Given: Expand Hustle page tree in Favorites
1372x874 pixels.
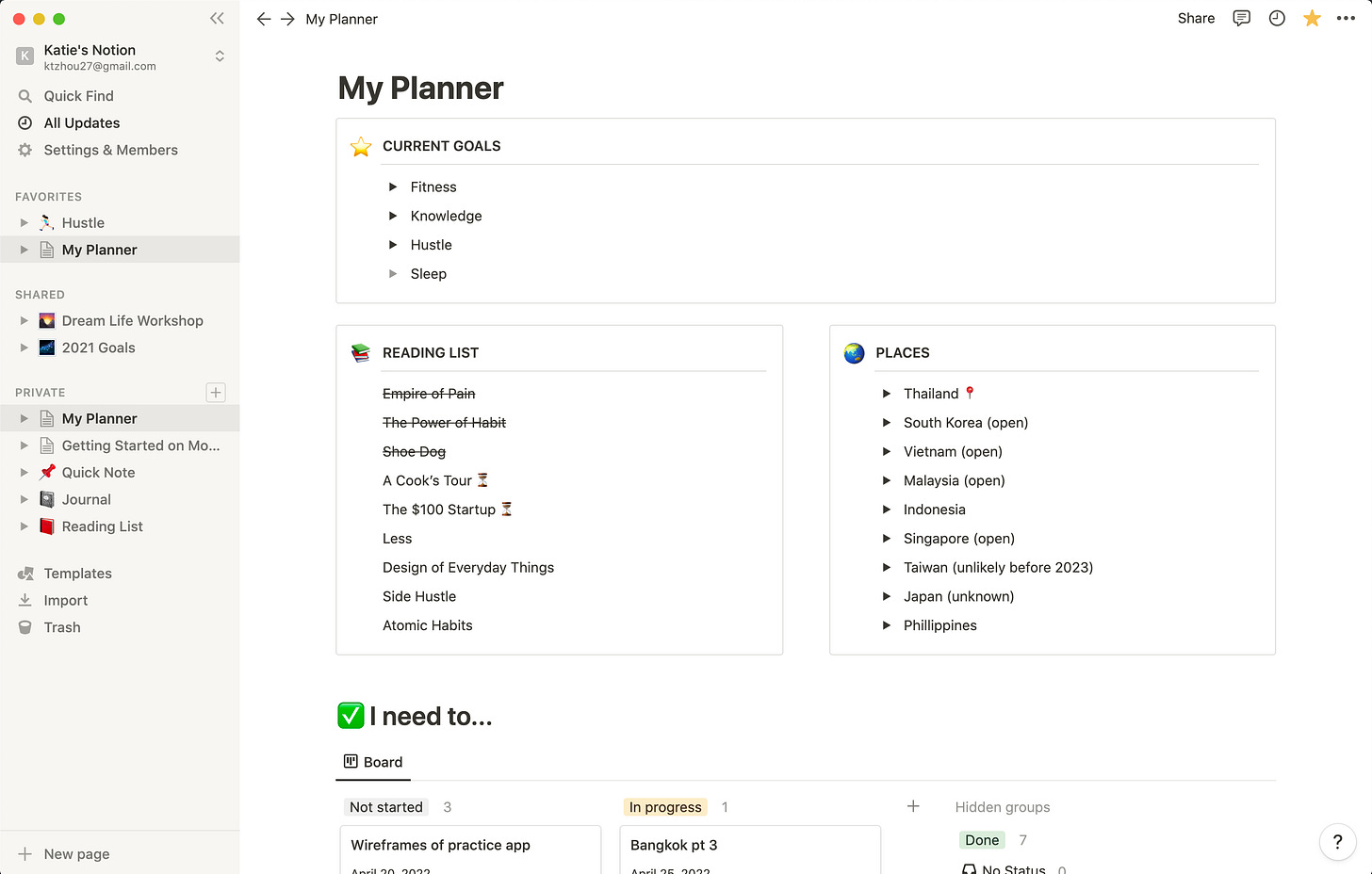Looking at the screenshot, I should (24, 223).
